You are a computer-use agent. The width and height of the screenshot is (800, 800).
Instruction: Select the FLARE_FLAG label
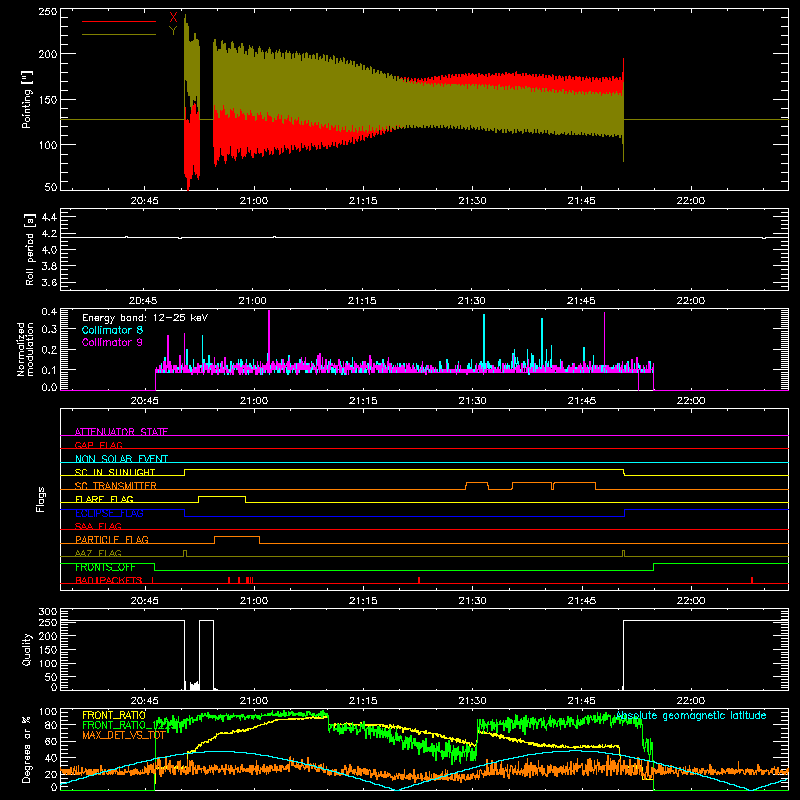point(104,499)
